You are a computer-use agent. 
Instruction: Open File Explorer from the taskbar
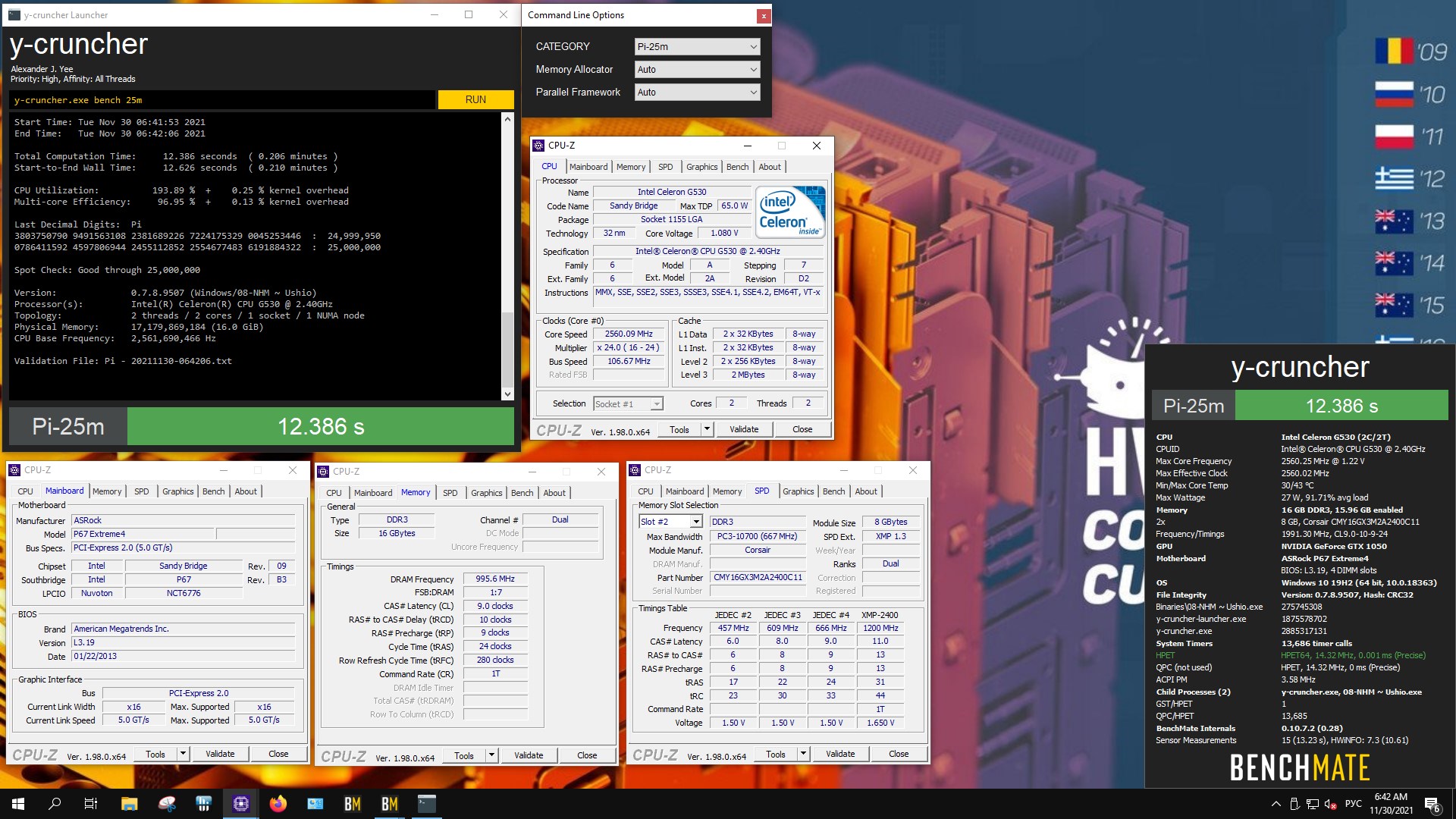tap(129, 804)
